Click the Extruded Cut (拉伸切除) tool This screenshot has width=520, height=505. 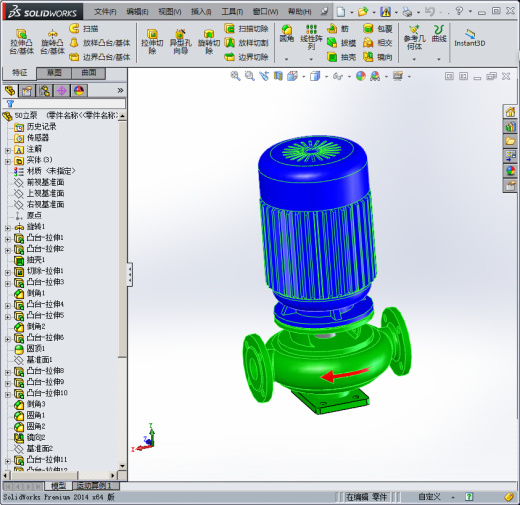click(x=152, y=42)
